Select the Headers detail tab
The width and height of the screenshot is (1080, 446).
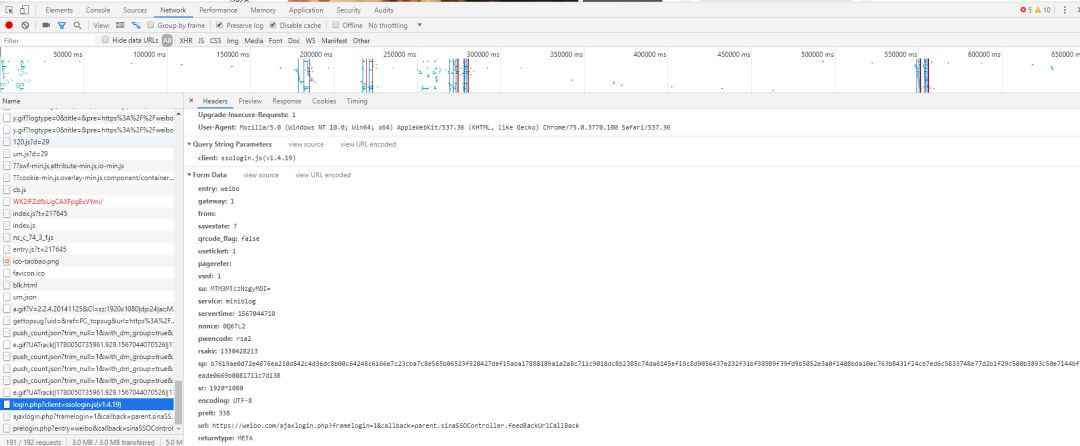[215, 101]
